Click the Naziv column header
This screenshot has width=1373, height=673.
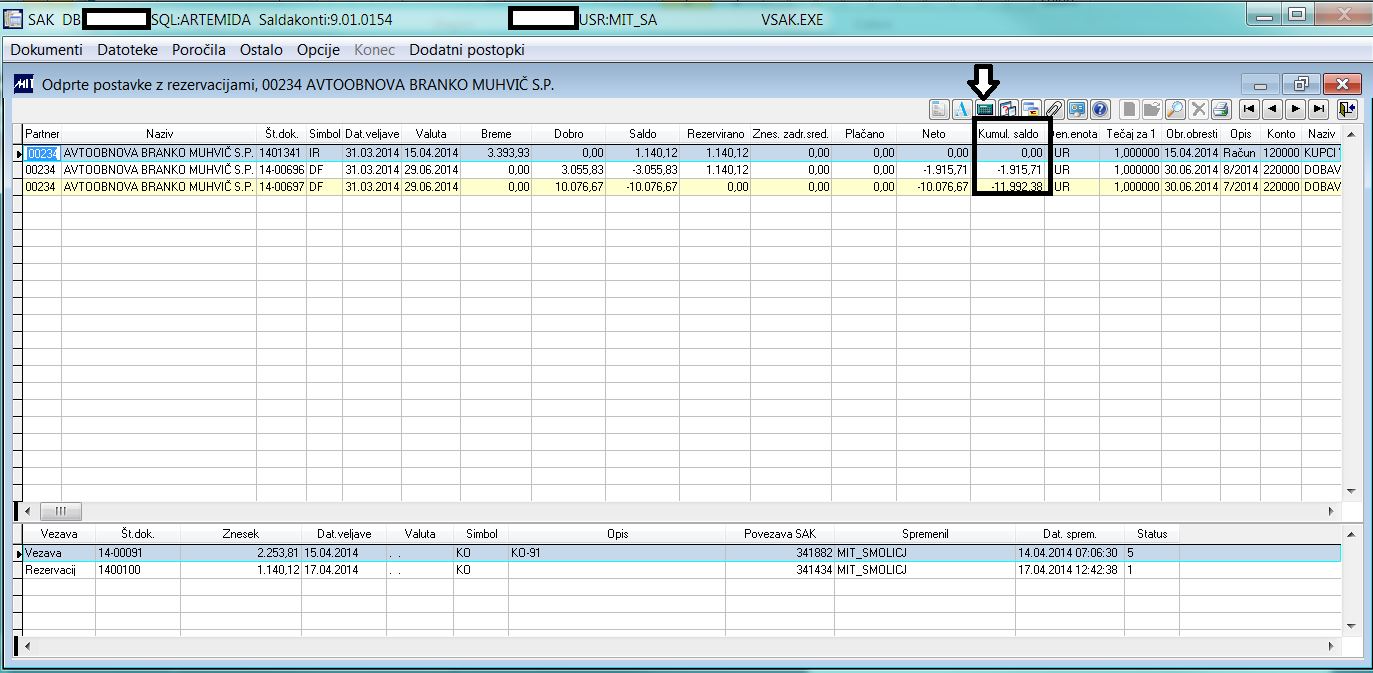(160, 134)
